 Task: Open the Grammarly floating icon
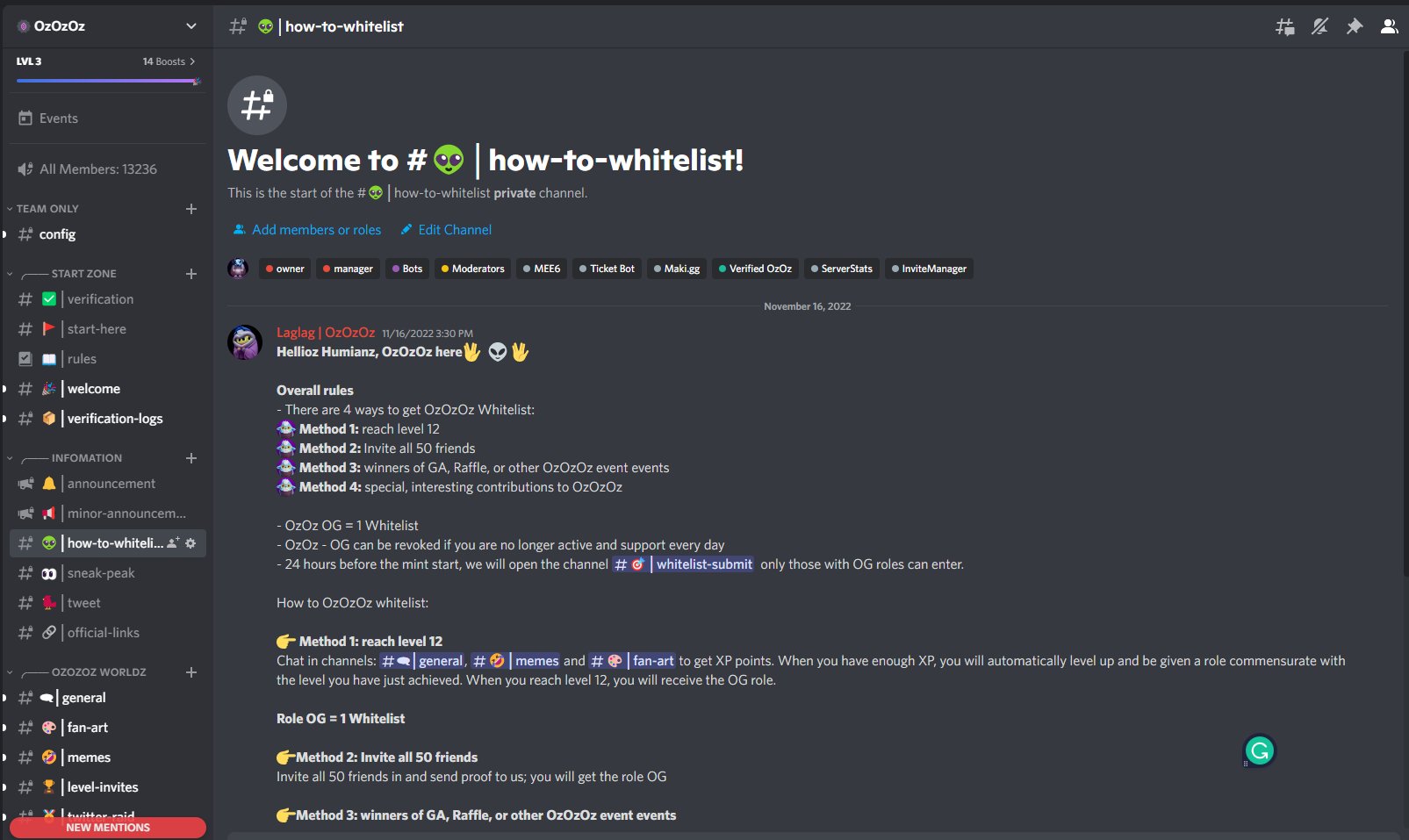click(x=1260, y=750)
